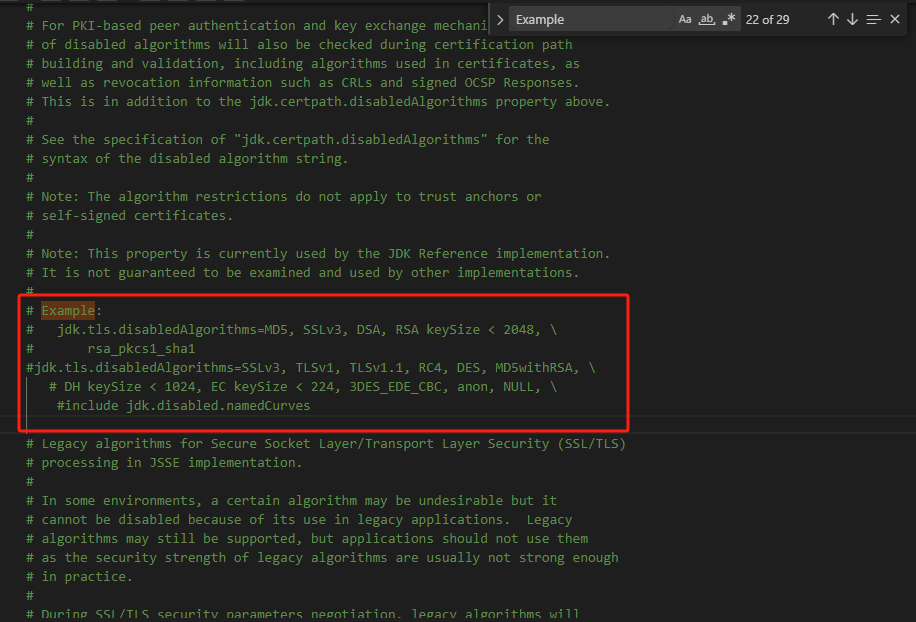916x622 pixels.
Task: Go to previous match with up arrow
Action: coord(833,19)
